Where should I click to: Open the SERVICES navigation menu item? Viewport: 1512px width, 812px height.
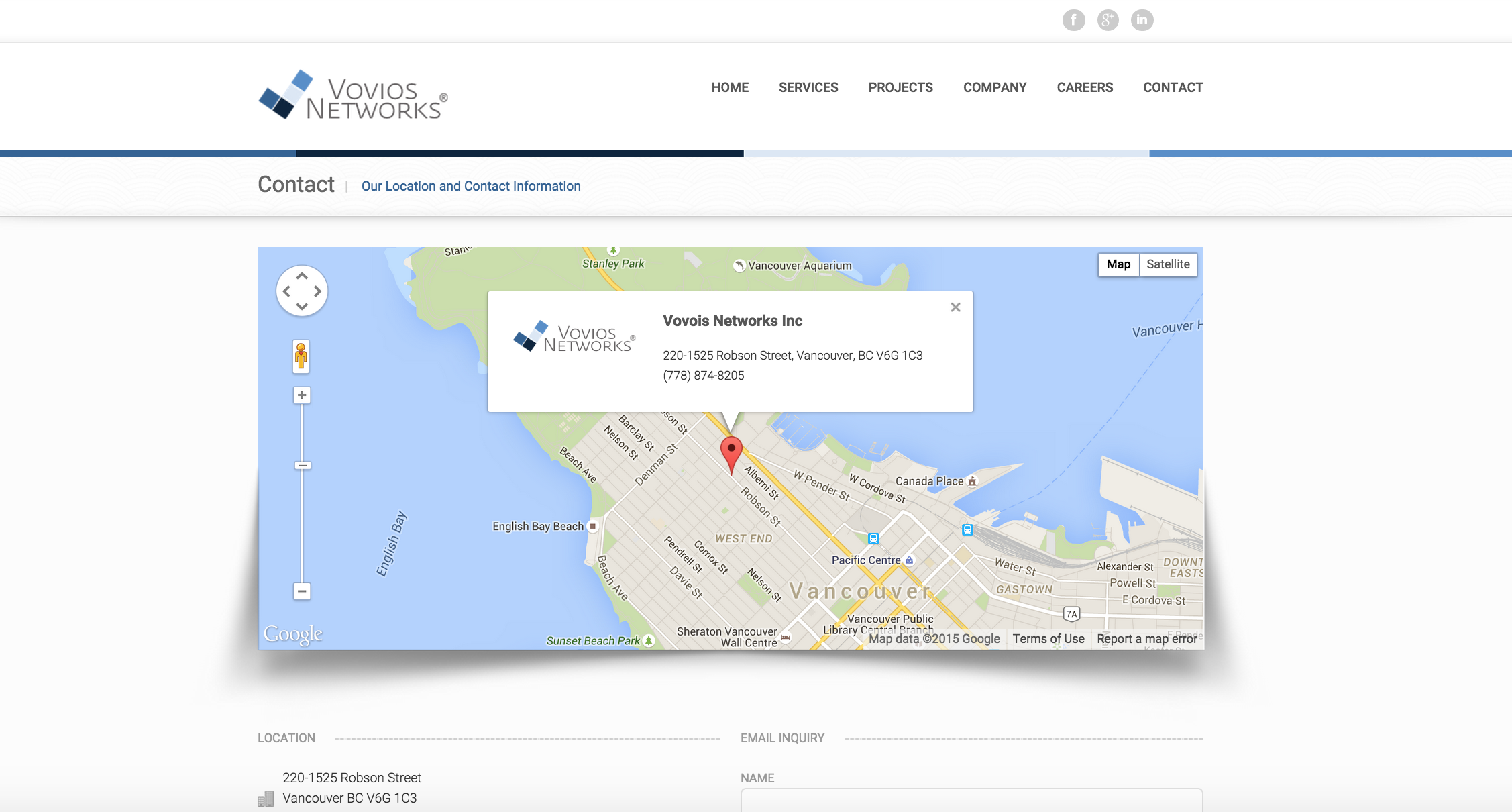pos(808,87)
